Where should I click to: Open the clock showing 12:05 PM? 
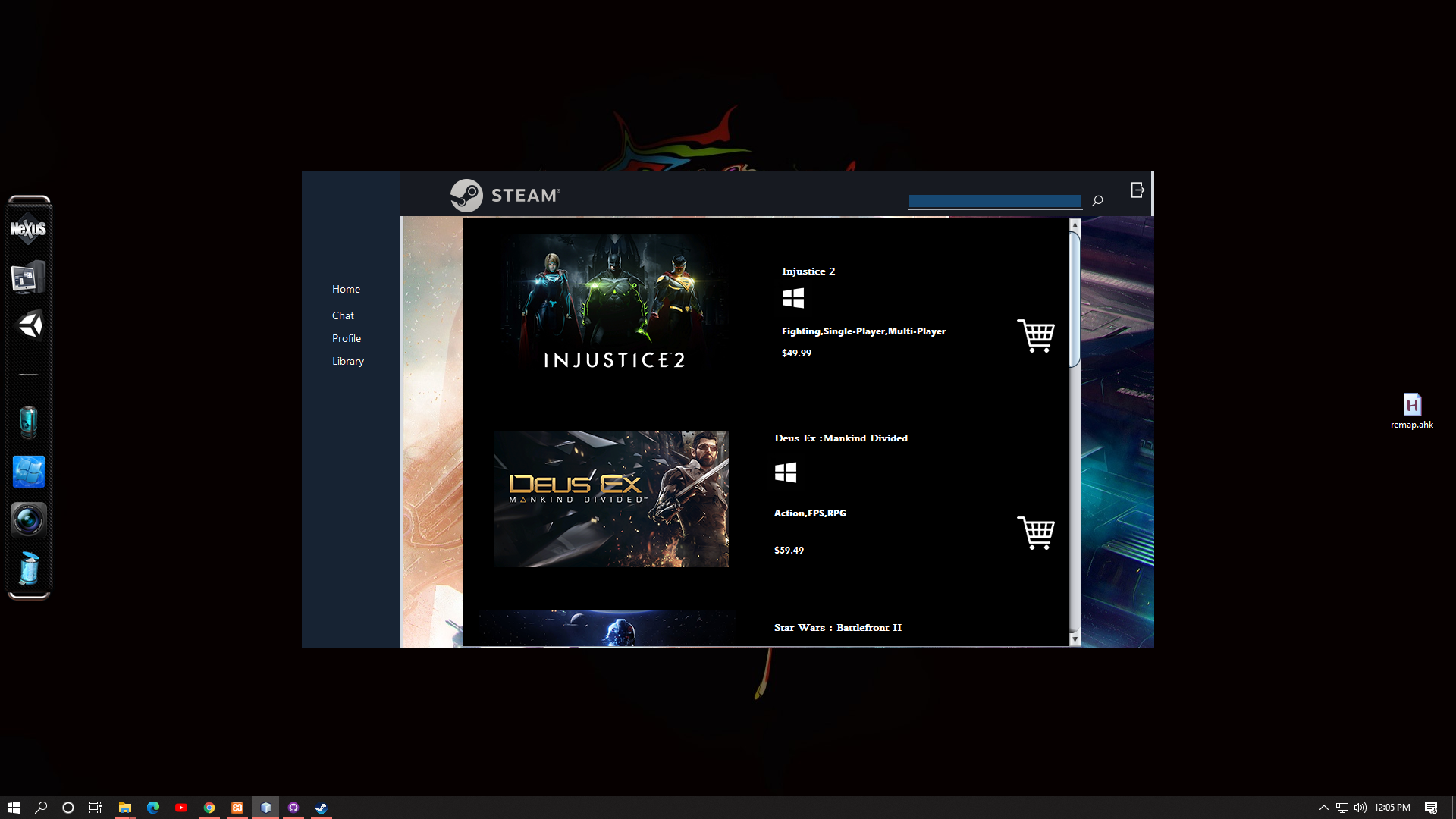pos(1392,808)
